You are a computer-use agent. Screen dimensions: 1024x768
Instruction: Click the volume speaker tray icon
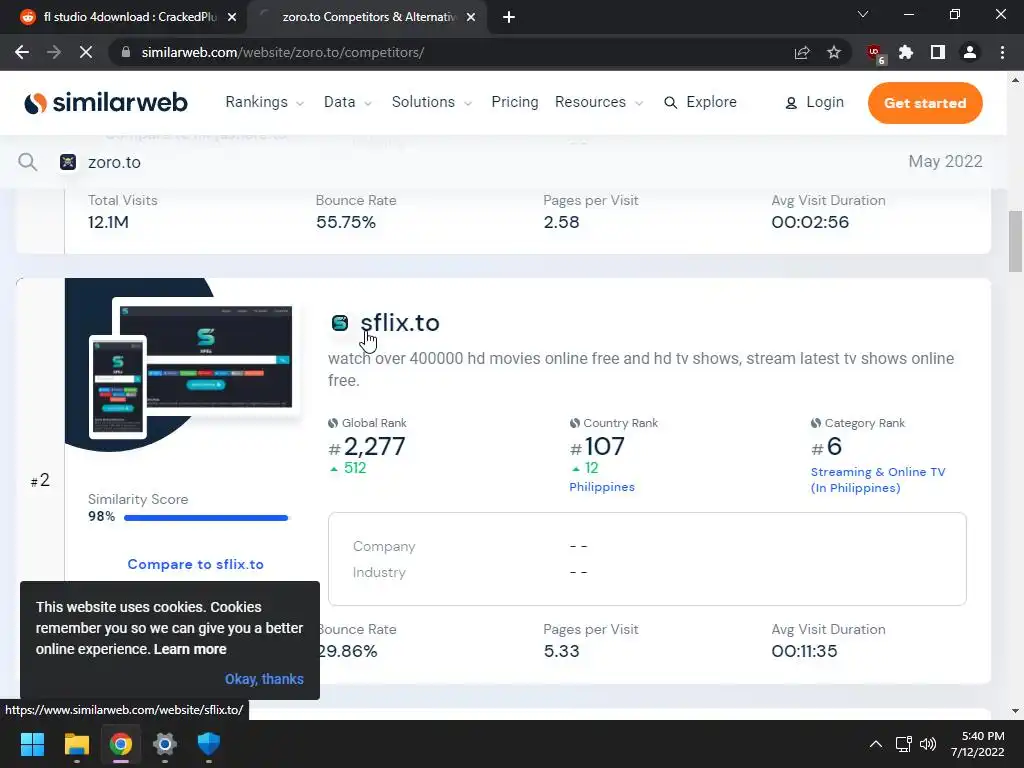[x=928, y=744]
